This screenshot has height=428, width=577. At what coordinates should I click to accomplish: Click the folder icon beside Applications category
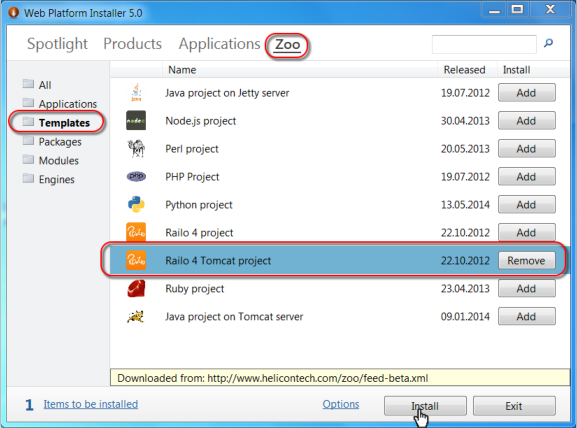pyautogui.click(x=28, y=103)
